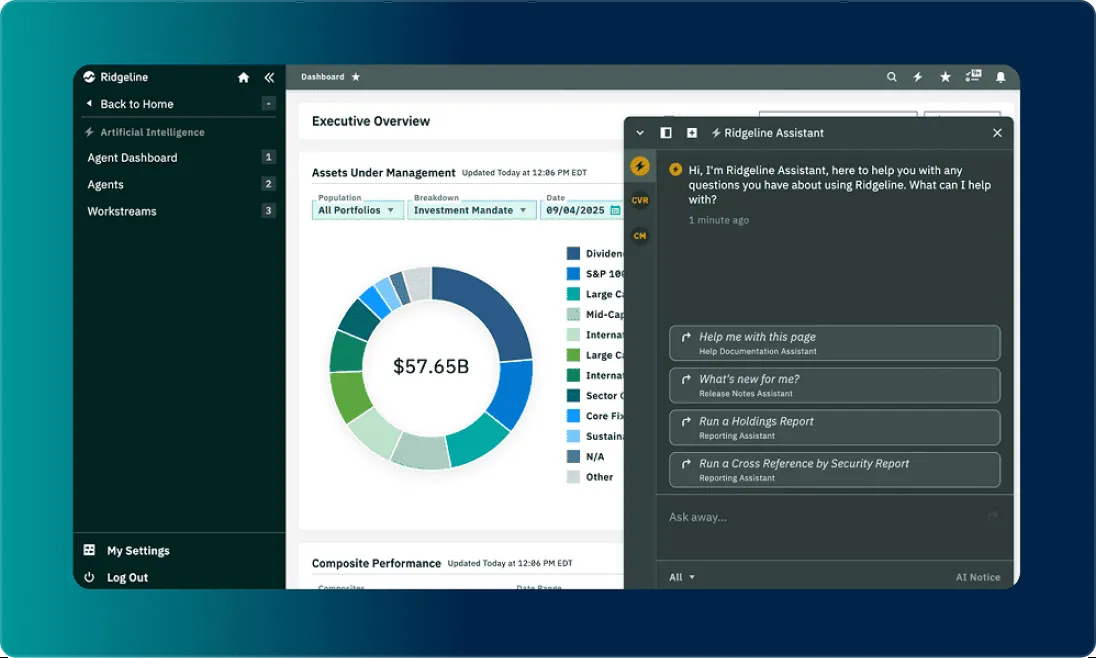Select the CM assistant icon

coord(640,236)
